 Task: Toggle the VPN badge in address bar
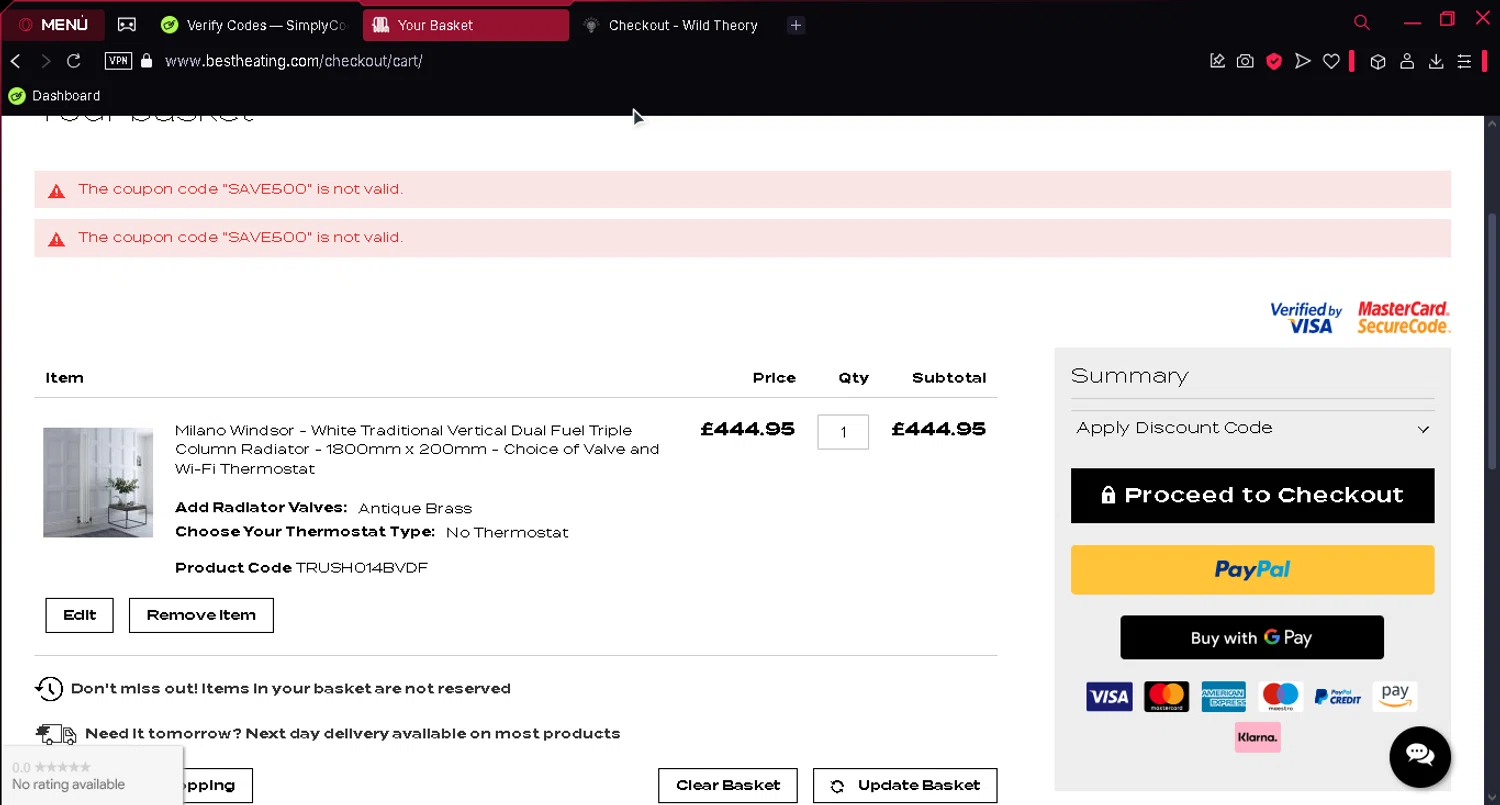click(x=118, y=61)
